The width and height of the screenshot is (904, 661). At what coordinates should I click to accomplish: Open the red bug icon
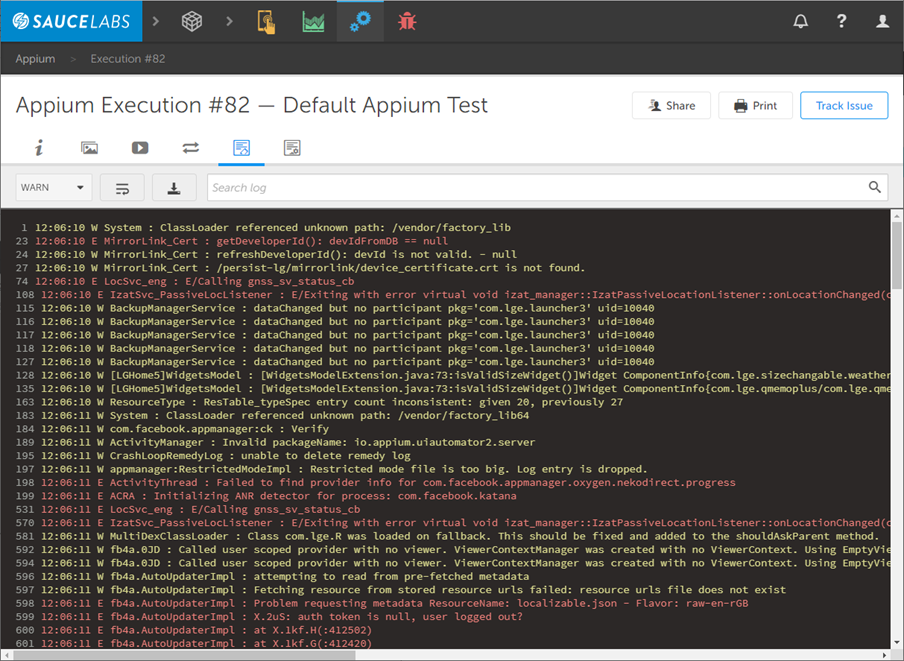[x=407, y=22]
